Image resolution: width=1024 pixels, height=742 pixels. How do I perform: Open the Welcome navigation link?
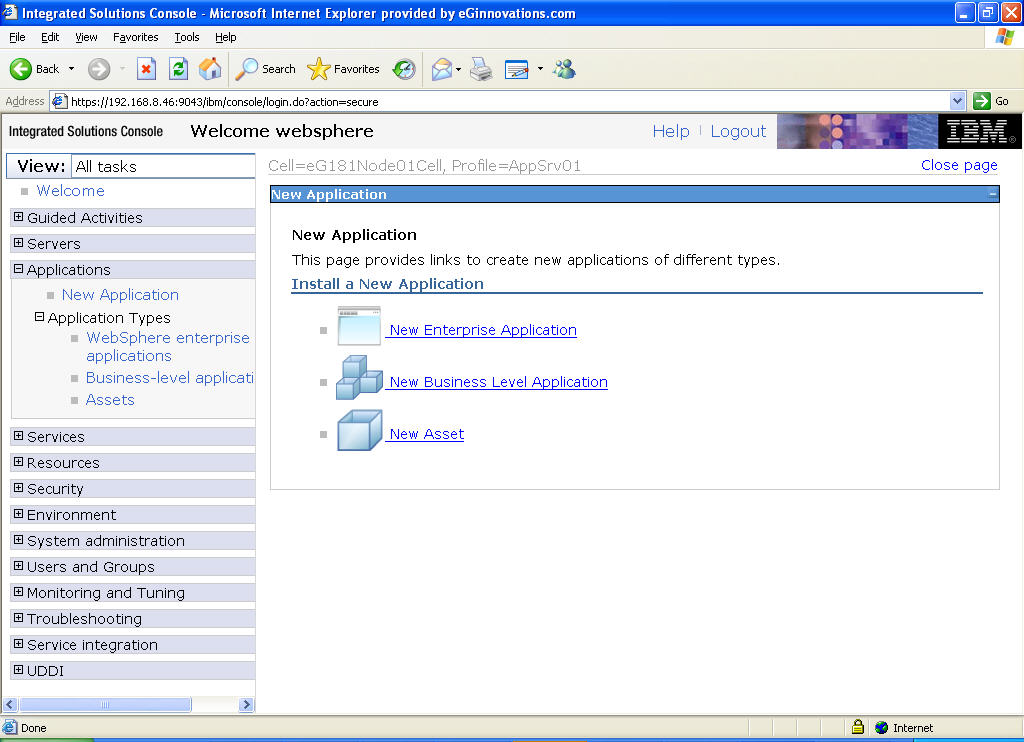tap(71, 191)
